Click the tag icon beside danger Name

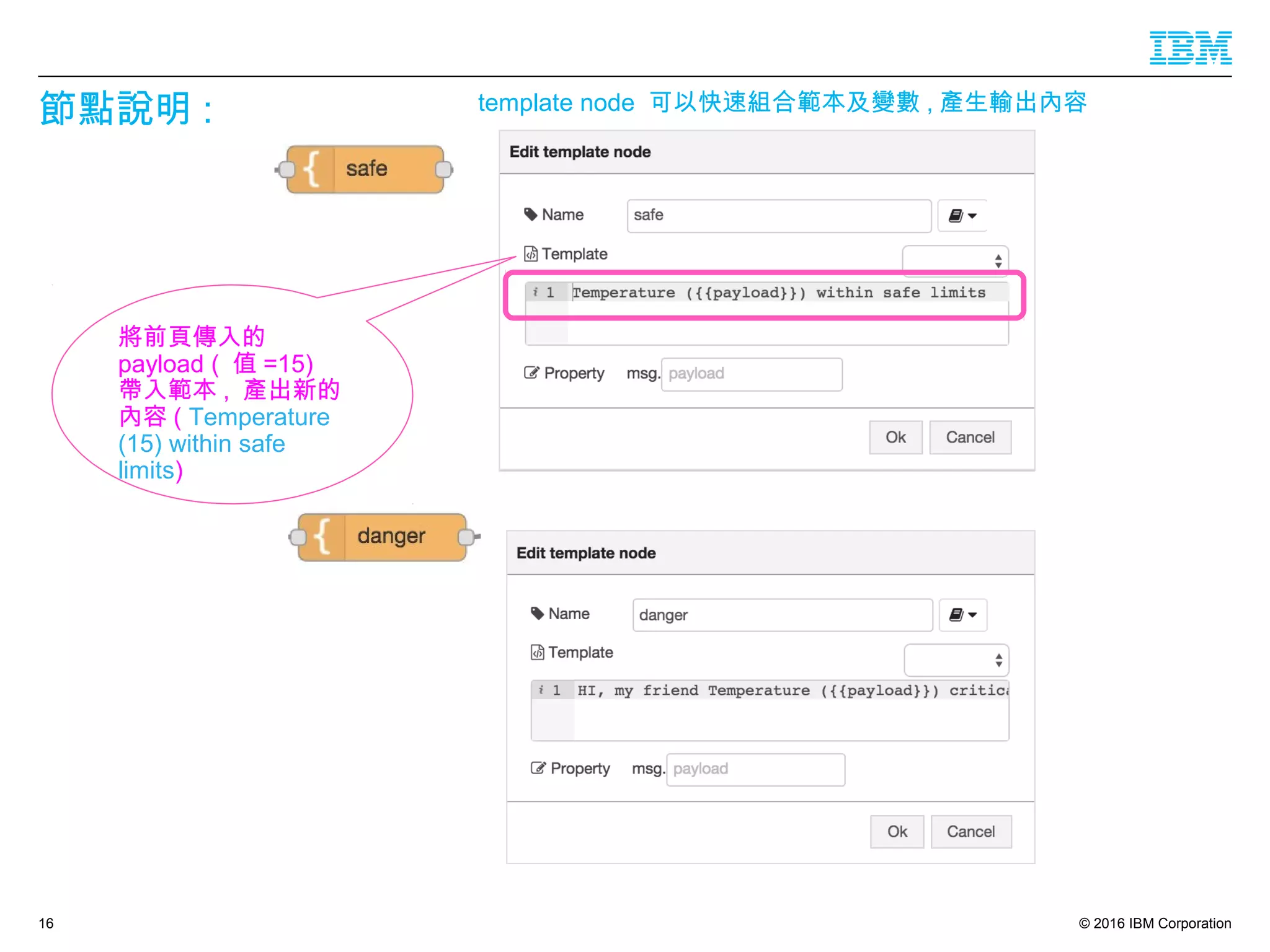tap(538, 614)
